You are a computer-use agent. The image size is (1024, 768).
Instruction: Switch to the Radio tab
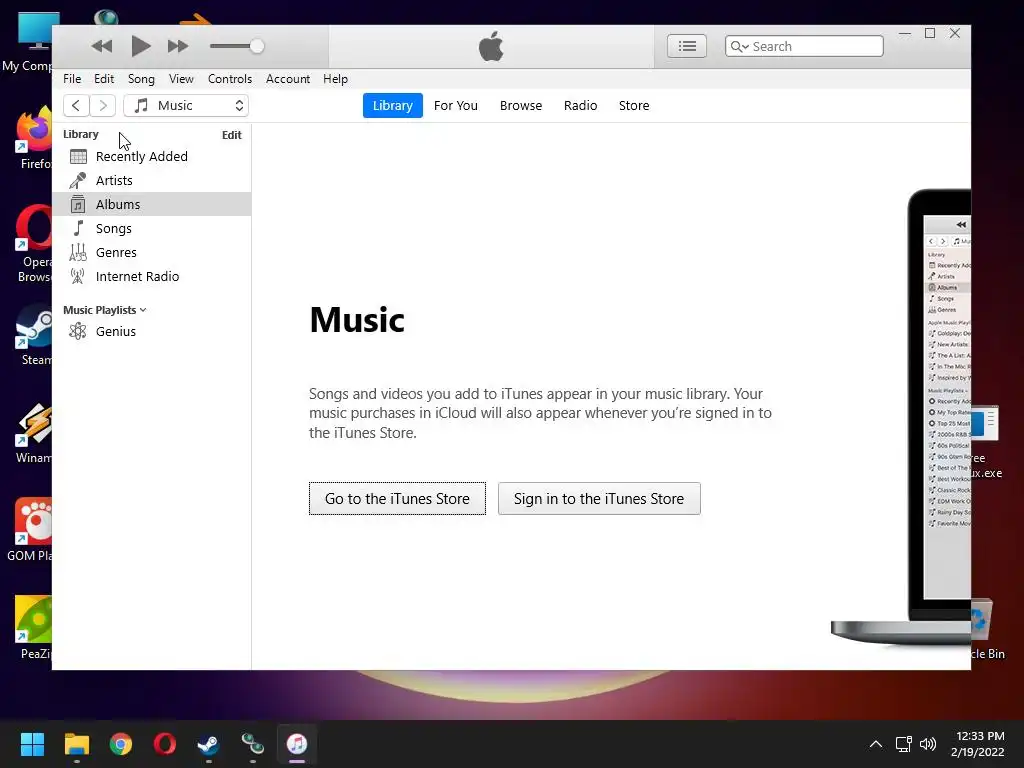click(x=581, y=106)
